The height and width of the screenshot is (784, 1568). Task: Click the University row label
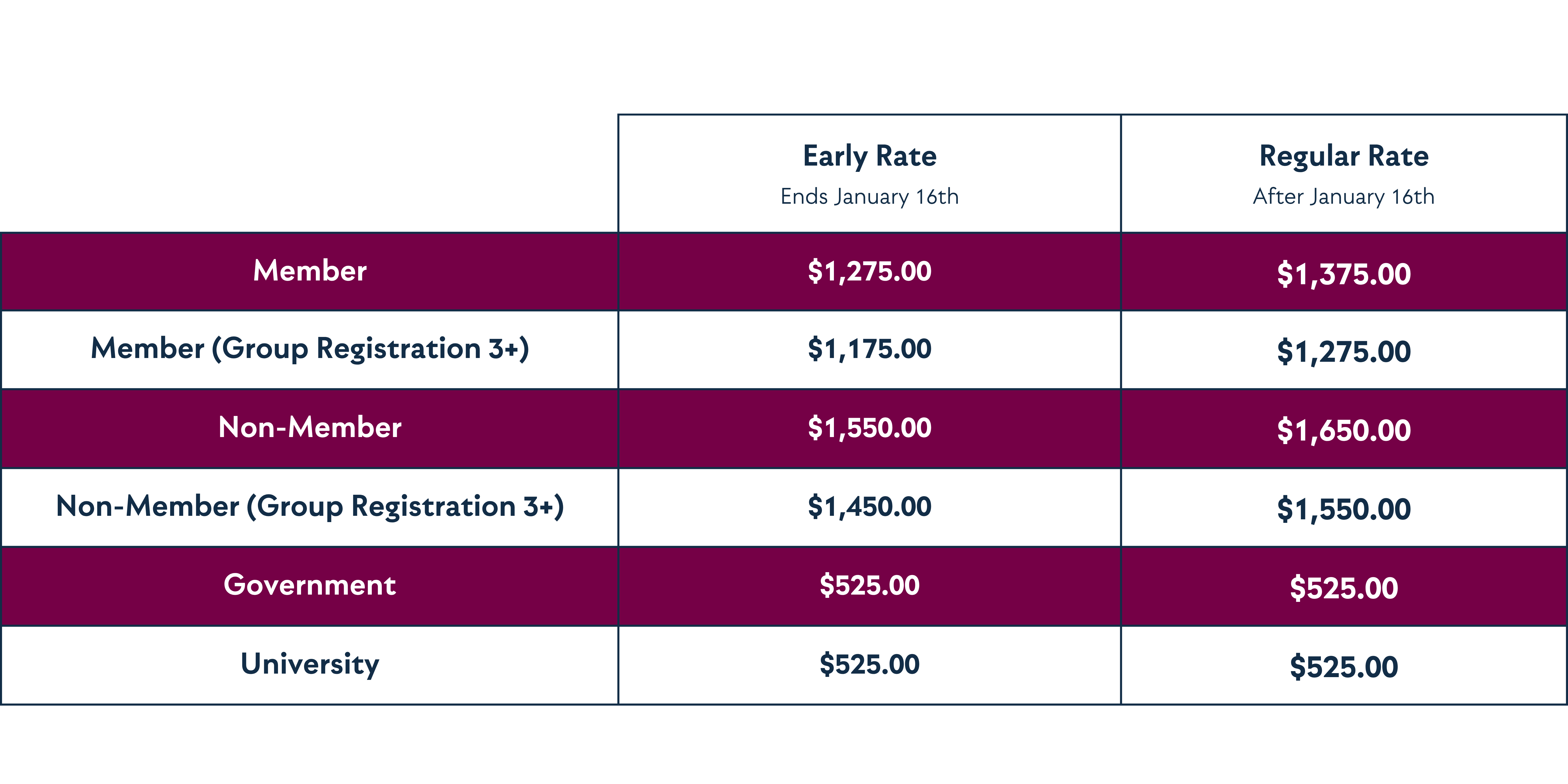pos(310,664)
